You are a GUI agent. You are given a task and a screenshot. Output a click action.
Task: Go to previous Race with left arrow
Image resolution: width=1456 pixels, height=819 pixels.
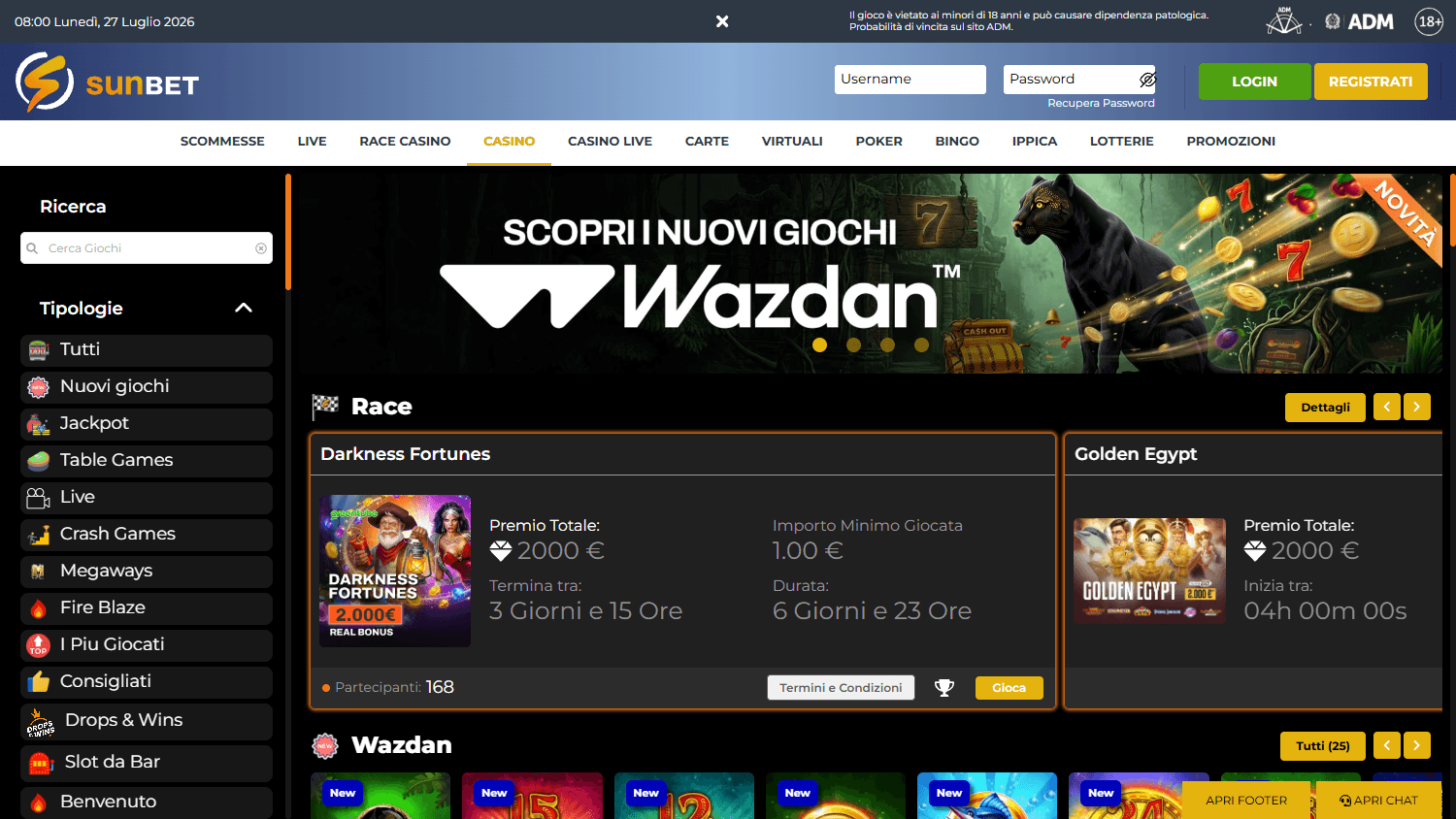1387,408
